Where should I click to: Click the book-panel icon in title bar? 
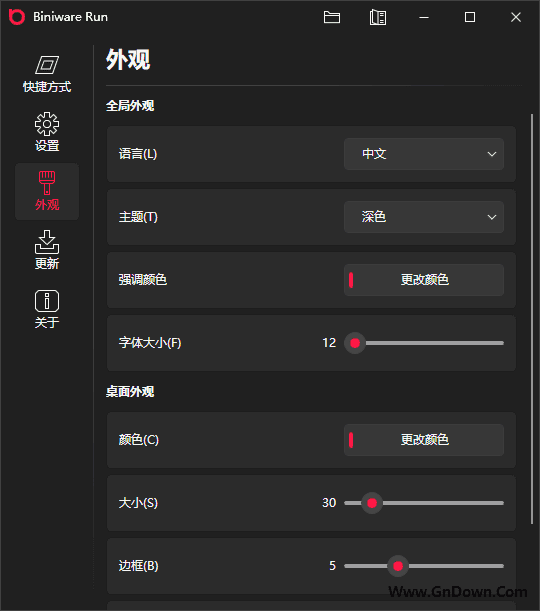[378, 17]
